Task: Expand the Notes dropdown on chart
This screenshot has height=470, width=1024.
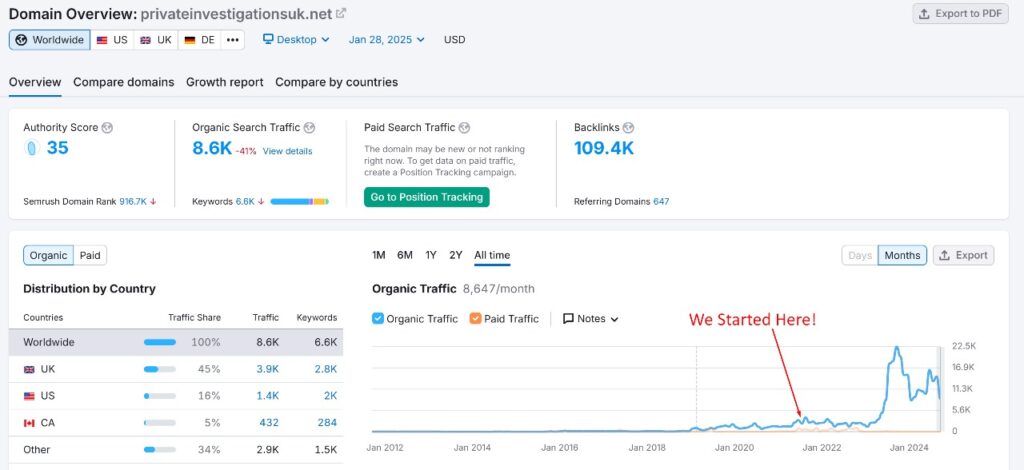Action: 591,319
